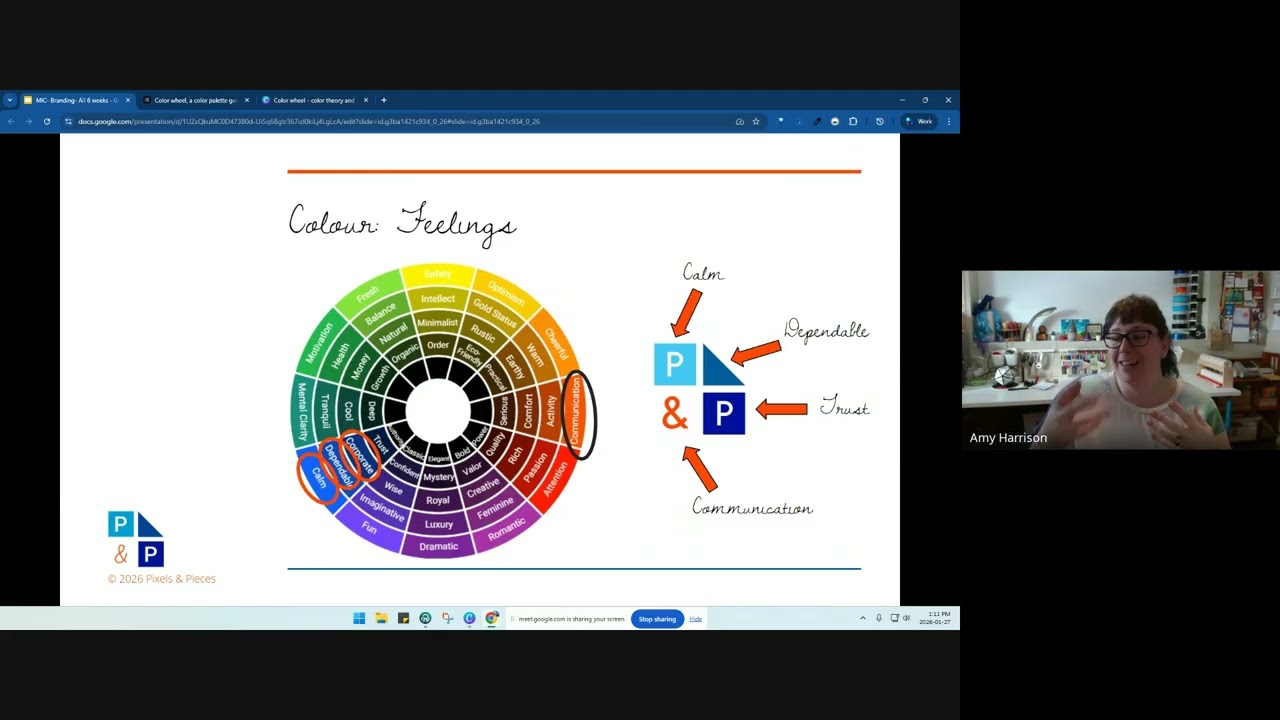Click the Romantic segment on the color wheel
This screenshot has height=720, width=1280.
[x=505, y=529]
